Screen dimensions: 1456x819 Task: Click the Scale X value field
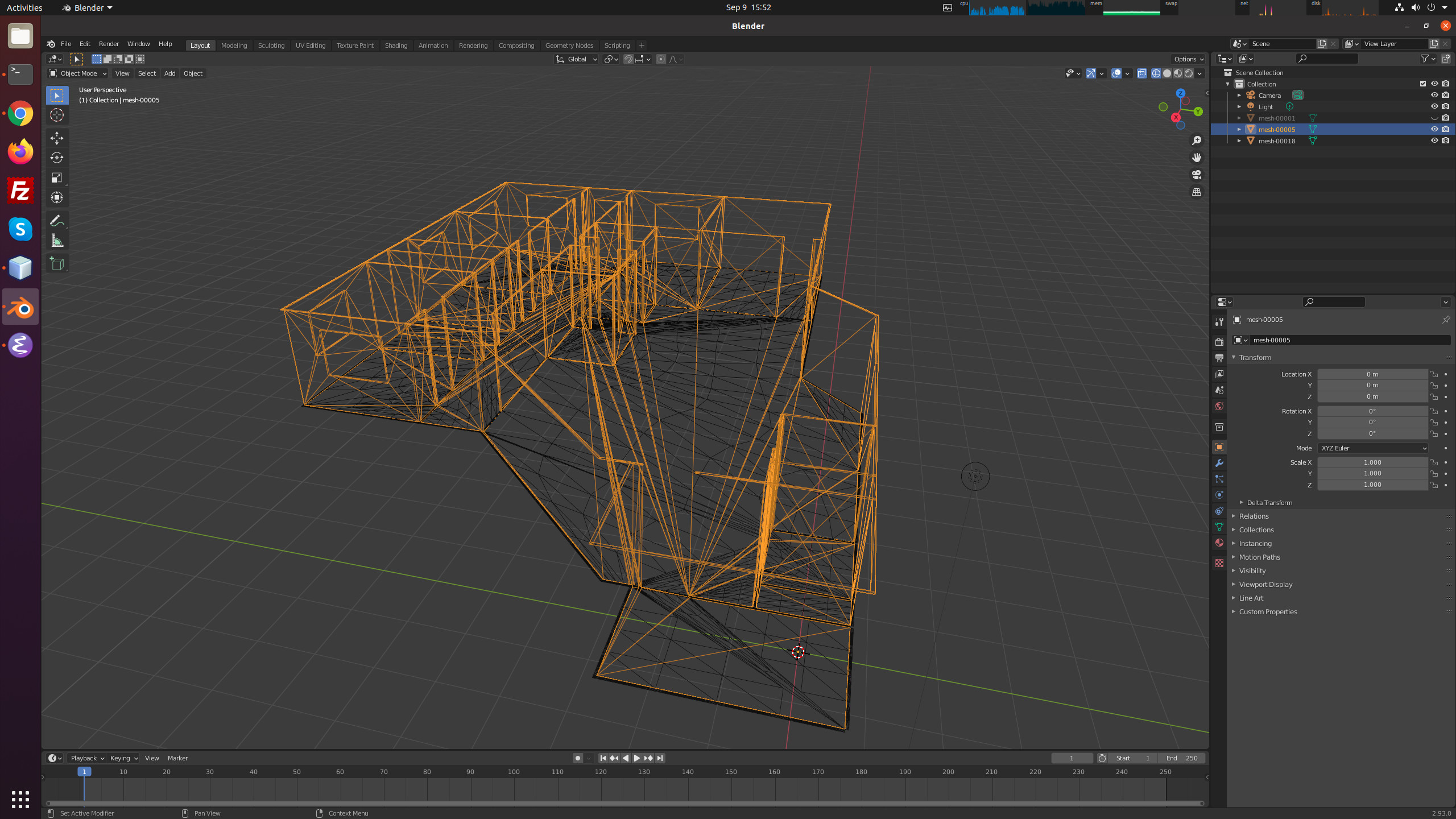point(1372,462)
